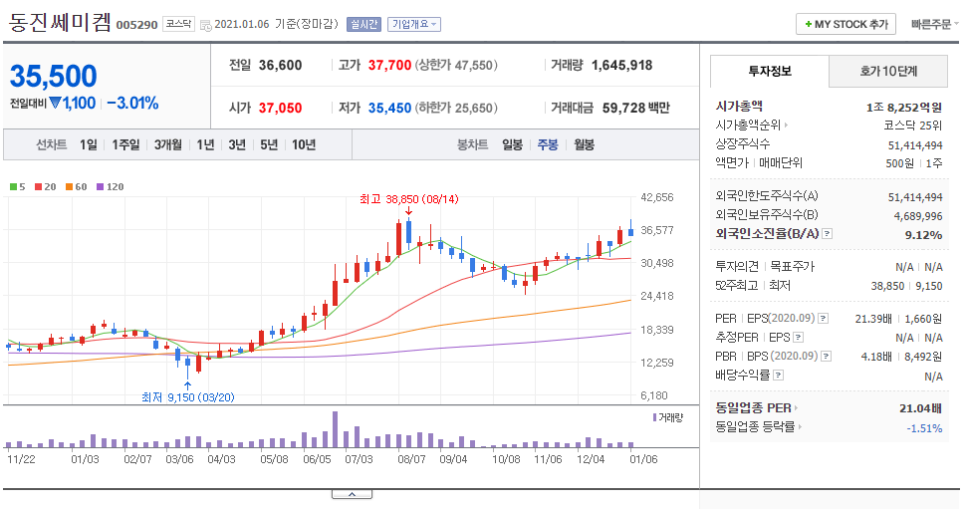
Task: Select the 일봉 candlestick chart
Action: pos(512,145)
